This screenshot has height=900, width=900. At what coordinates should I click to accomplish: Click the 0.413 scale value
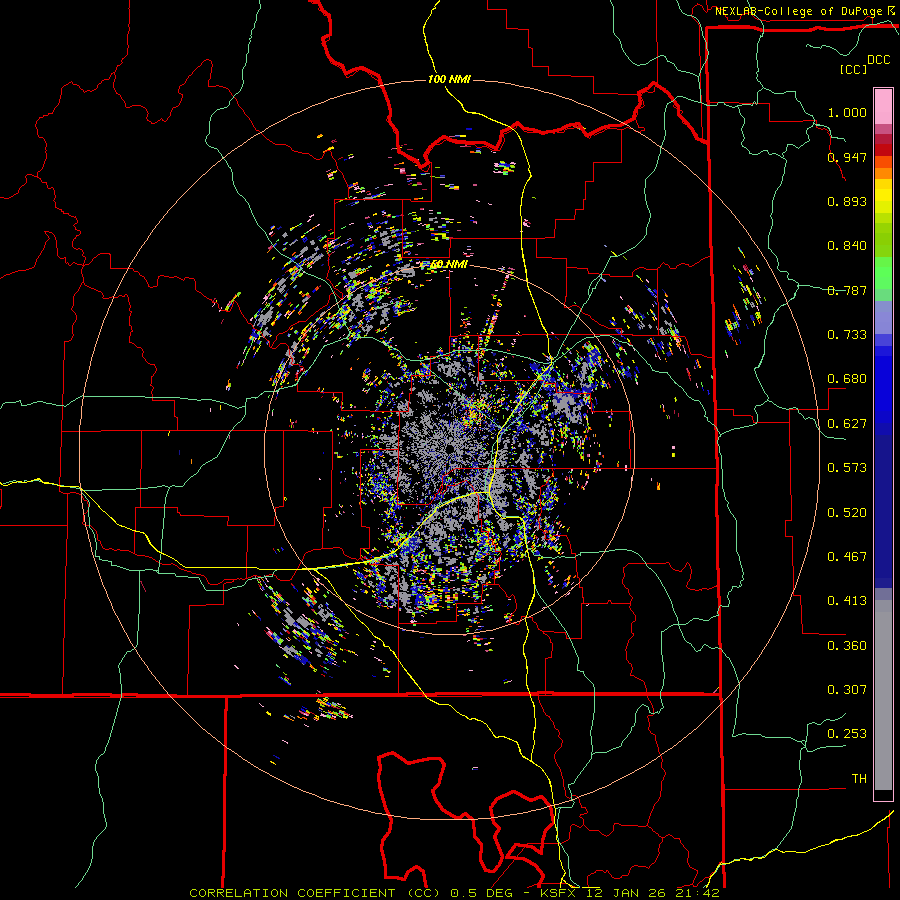847,601
